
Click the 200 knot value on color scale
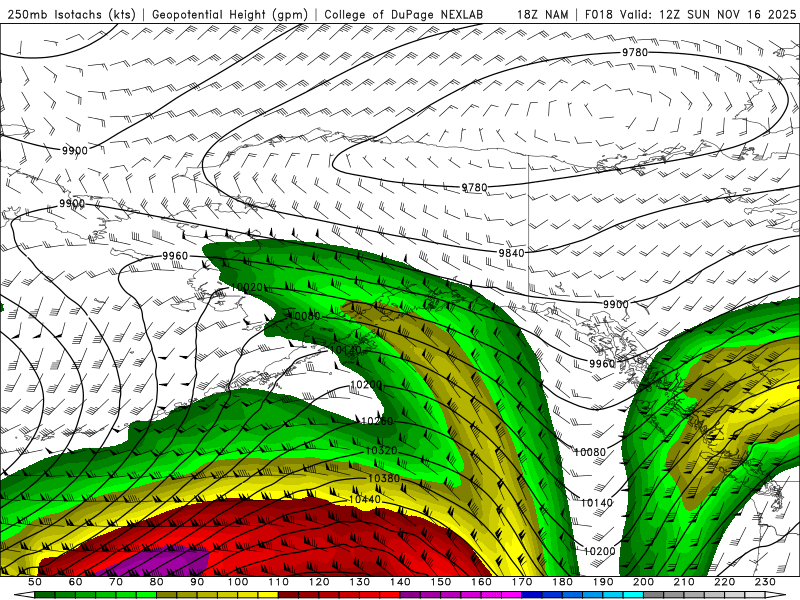[x=644, y=582]
